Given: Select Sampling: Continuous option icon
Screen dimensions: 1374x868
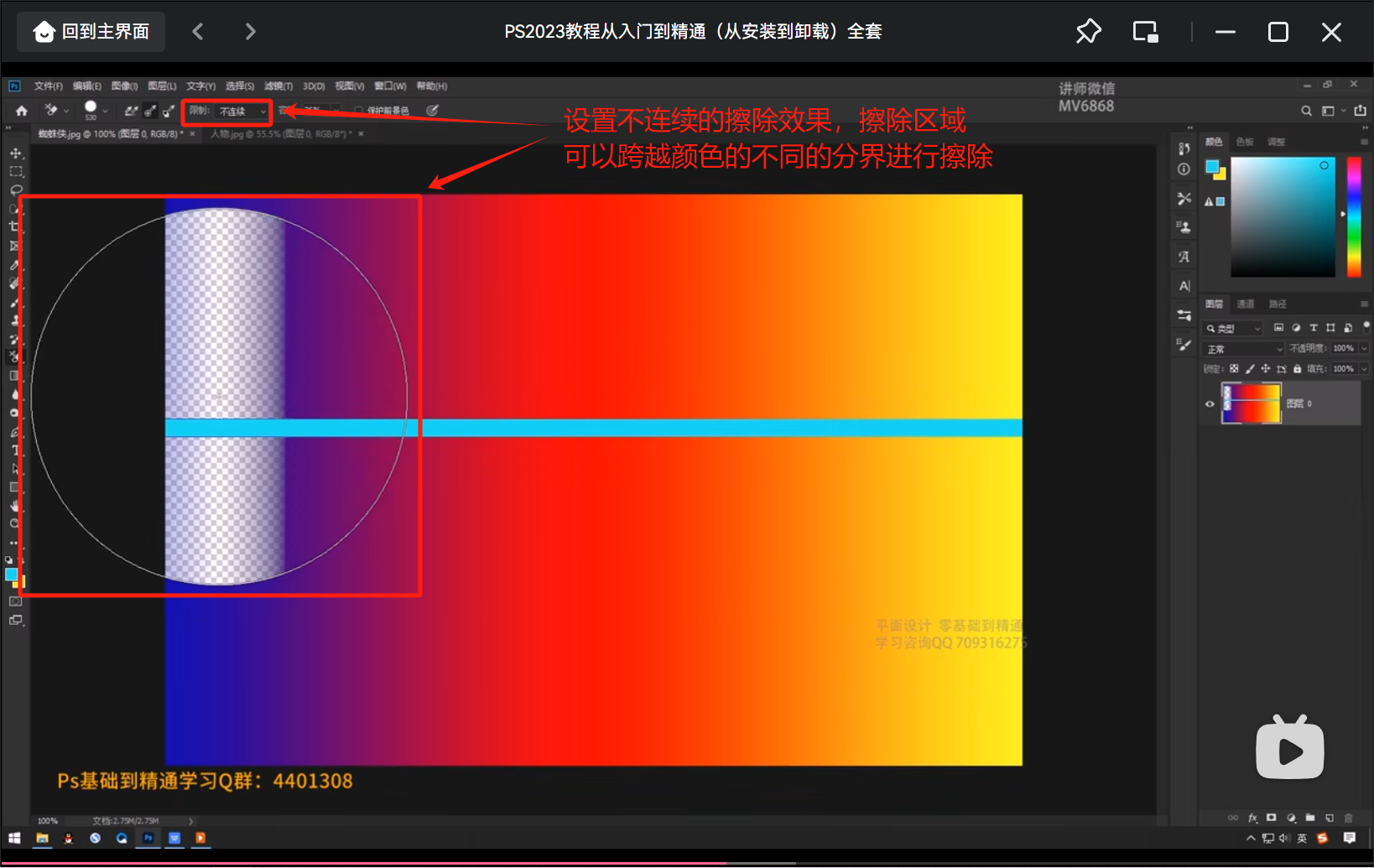Looking at the screenshot, I should (x=131, y=111).
